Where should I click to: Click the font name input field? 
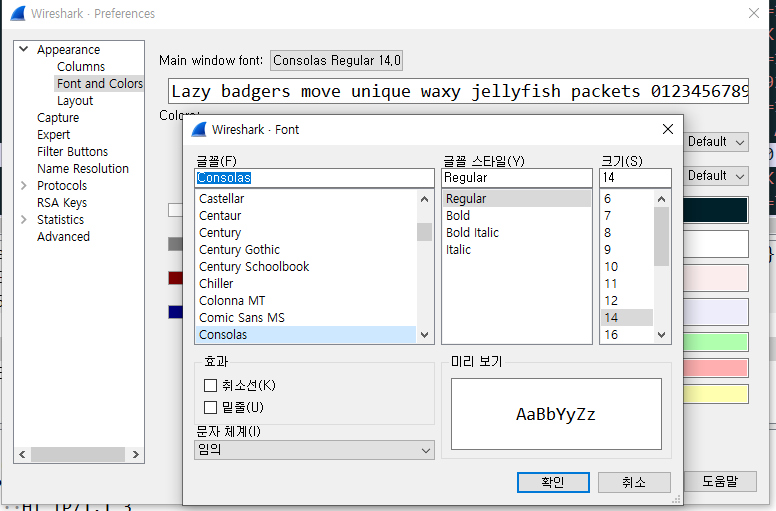314,178
